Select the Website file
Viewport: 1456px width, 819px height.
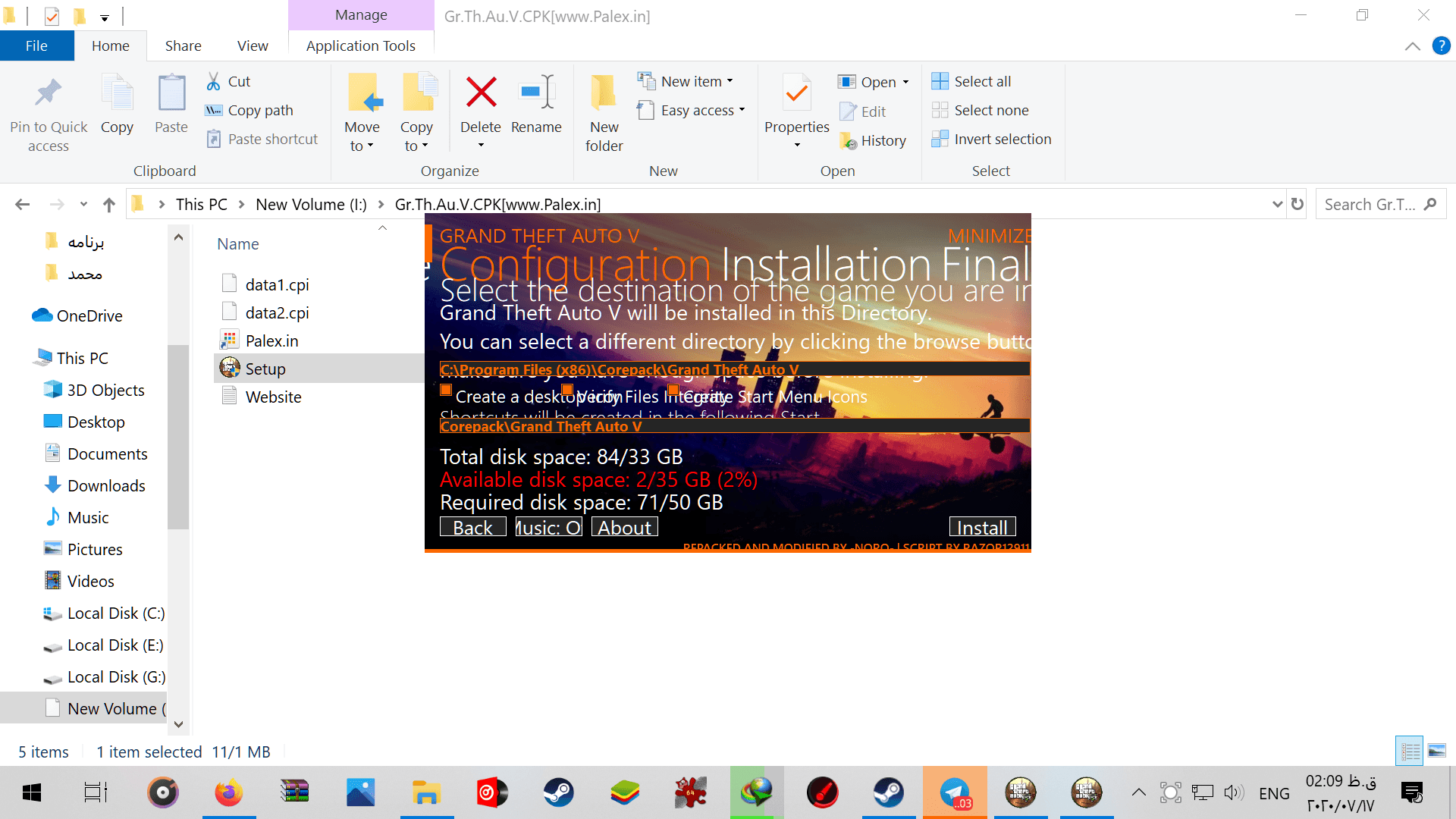[273, 397]
